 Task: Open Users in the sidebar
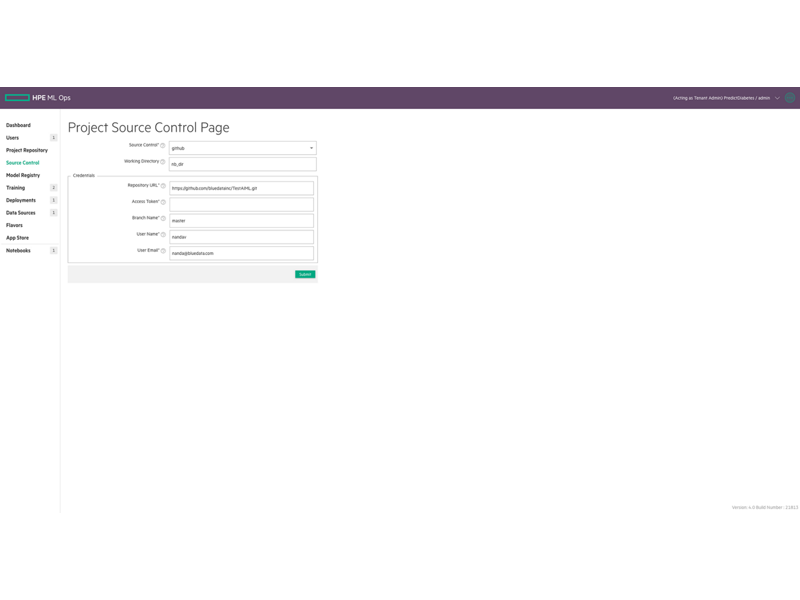click(12, 138)
